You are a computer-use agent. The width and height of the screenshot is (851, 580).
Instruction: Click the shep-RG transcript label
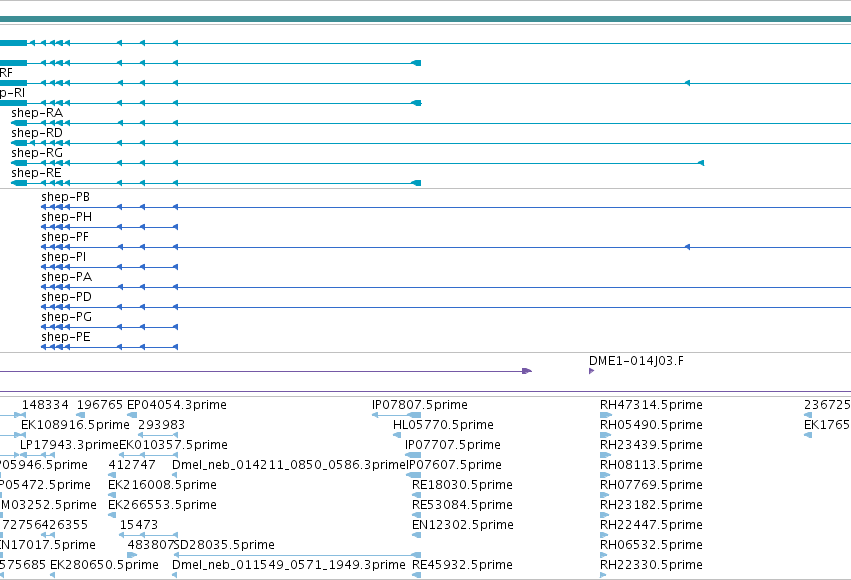[37, 153]
